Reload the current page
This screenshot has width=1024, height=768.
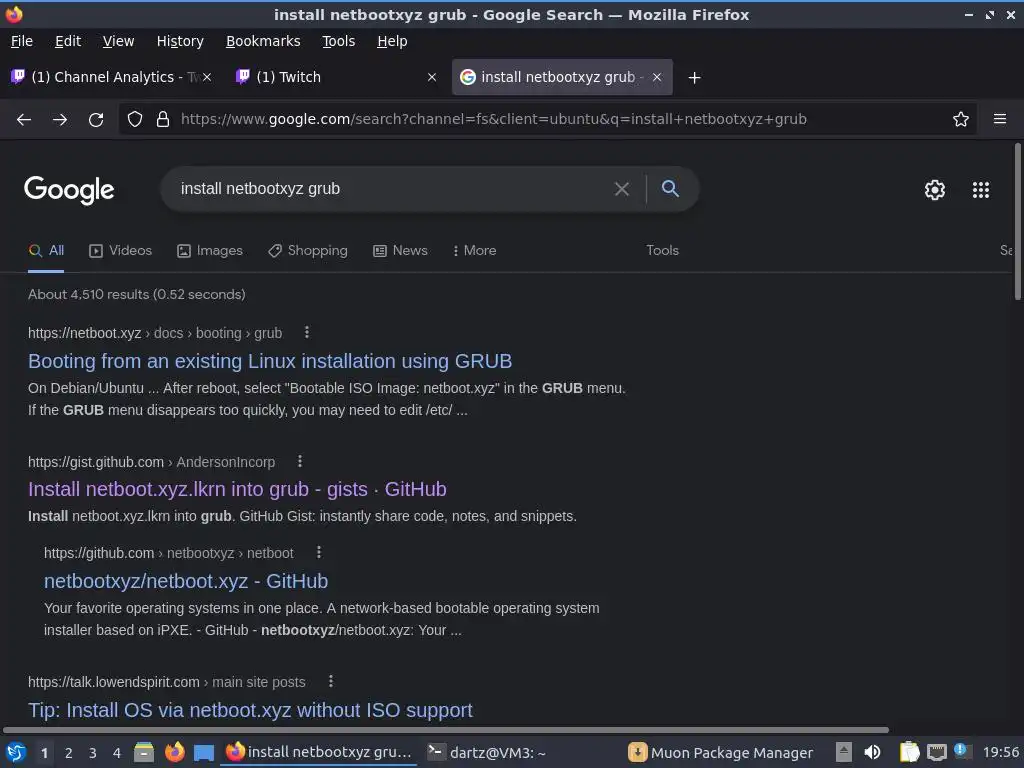[96, 120]
